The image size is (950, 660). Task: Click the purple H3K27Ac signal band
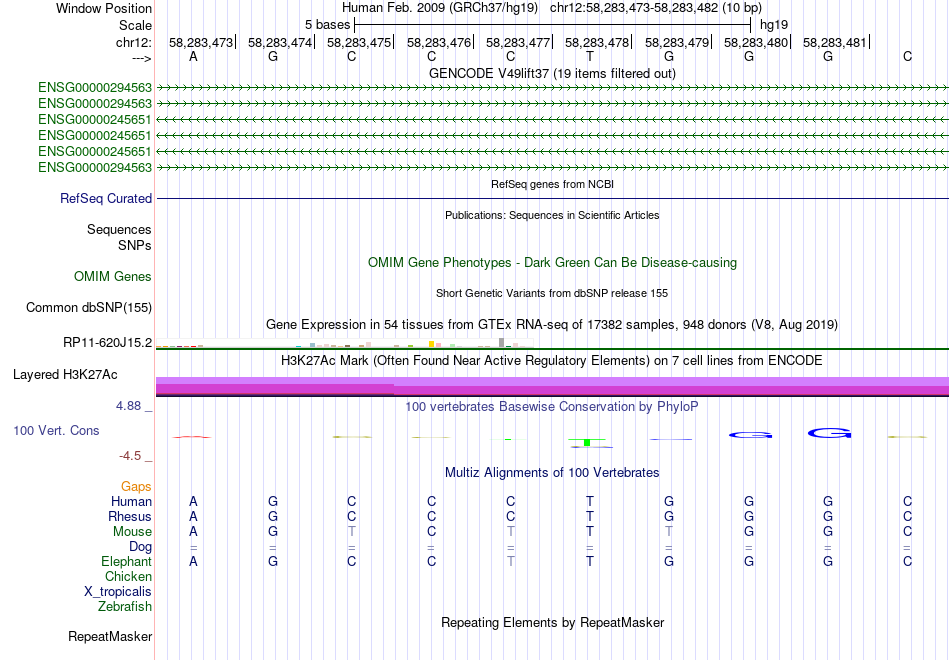point(552,386)
